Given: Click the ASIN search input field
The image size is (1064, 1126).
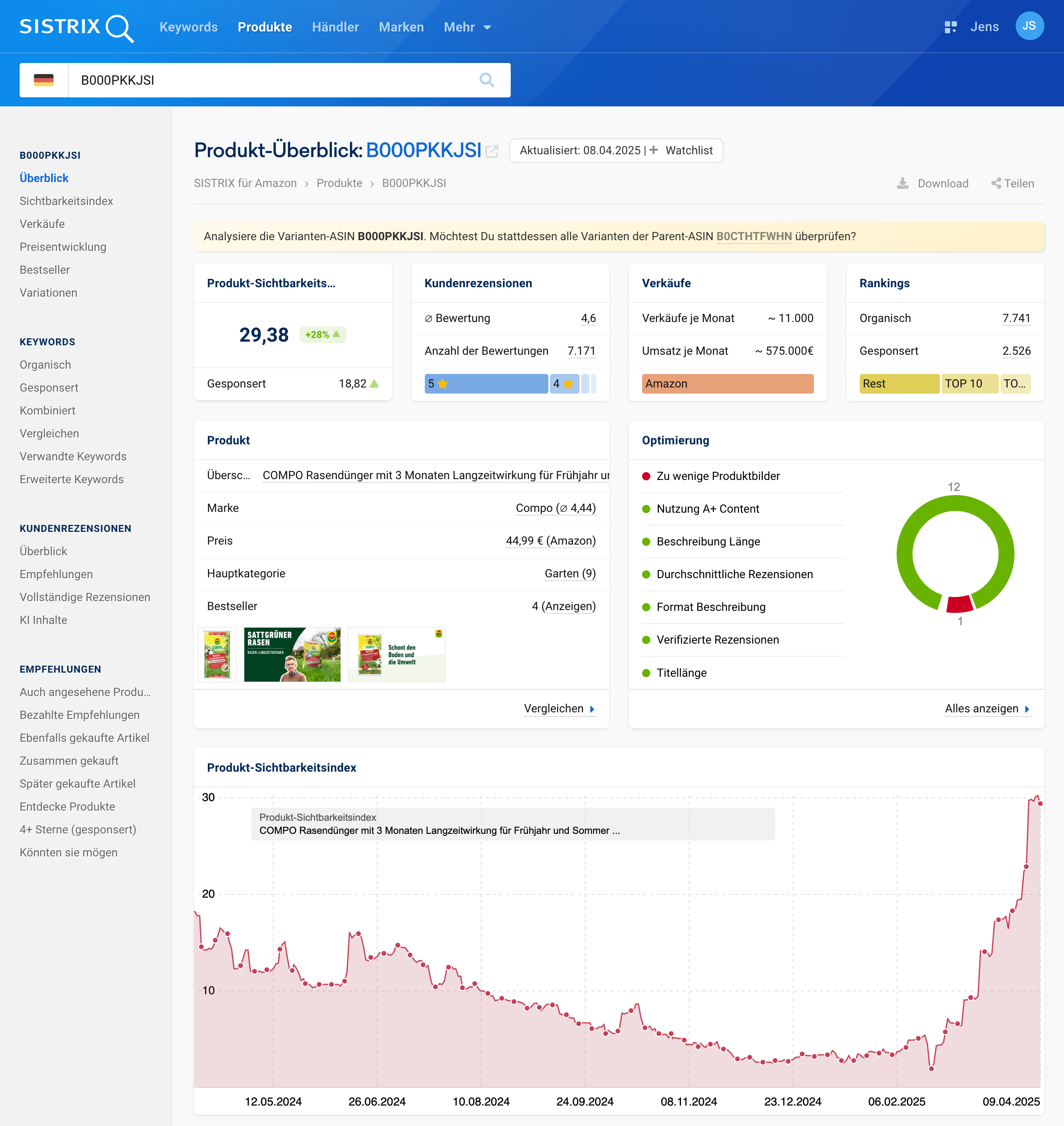Looking at the screenshot, I should pyautogui.click(x=272, y=80).
